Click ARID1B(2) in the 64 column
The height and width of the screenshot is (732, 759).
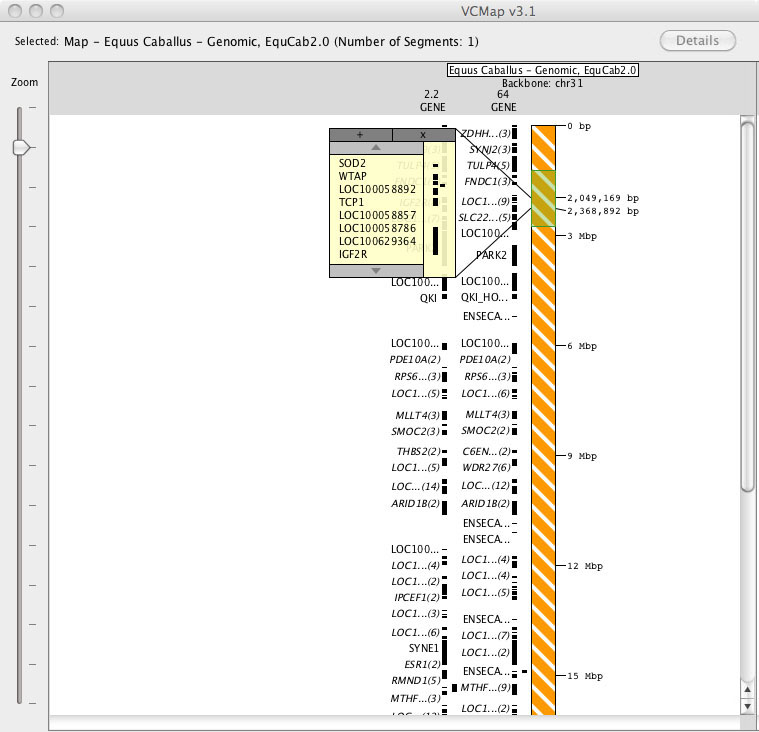pyautogui.click(x=485, y=504)
